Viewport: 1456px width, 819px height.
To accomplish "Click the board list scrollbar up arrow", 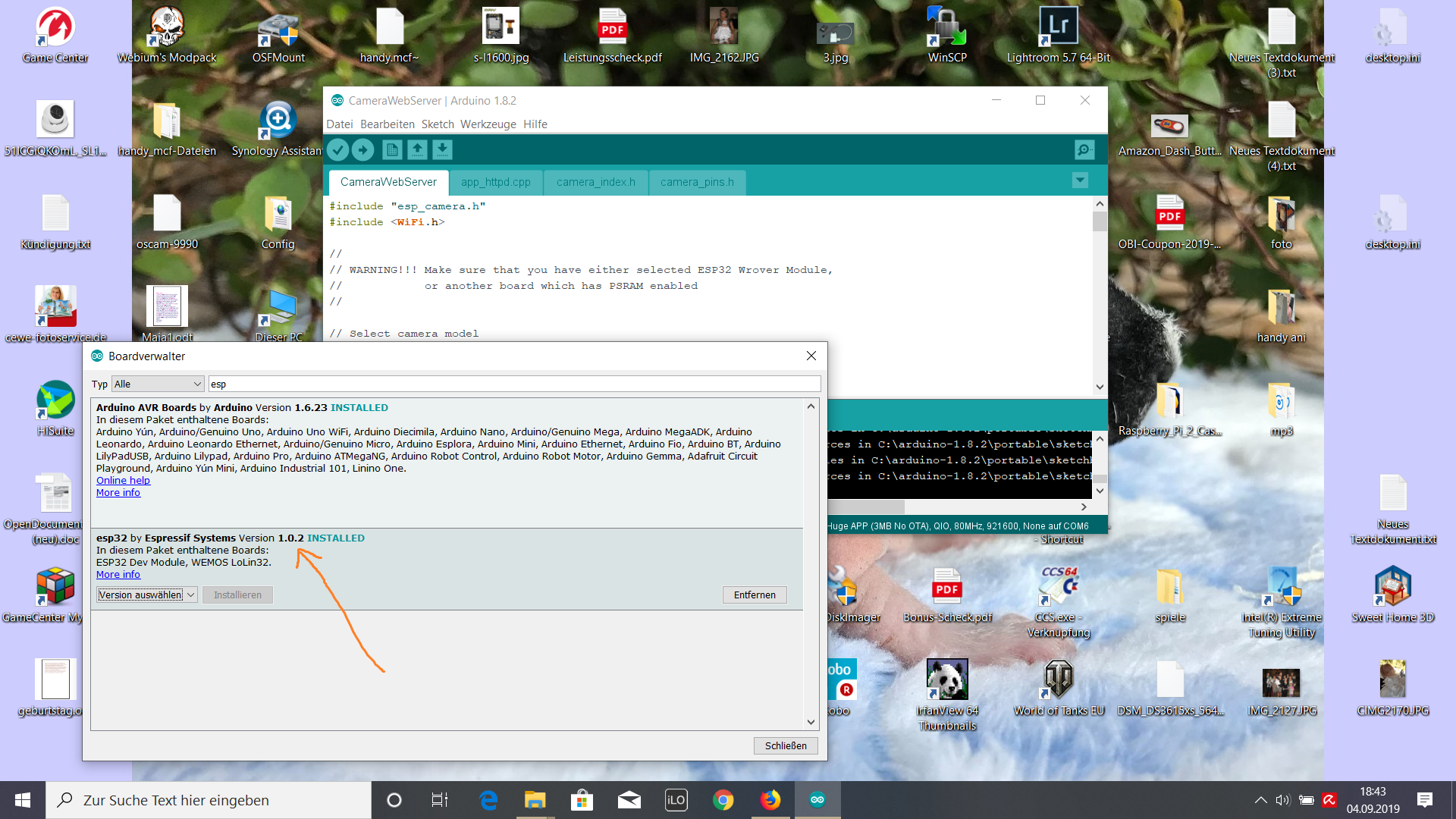I will click(811, 406).
